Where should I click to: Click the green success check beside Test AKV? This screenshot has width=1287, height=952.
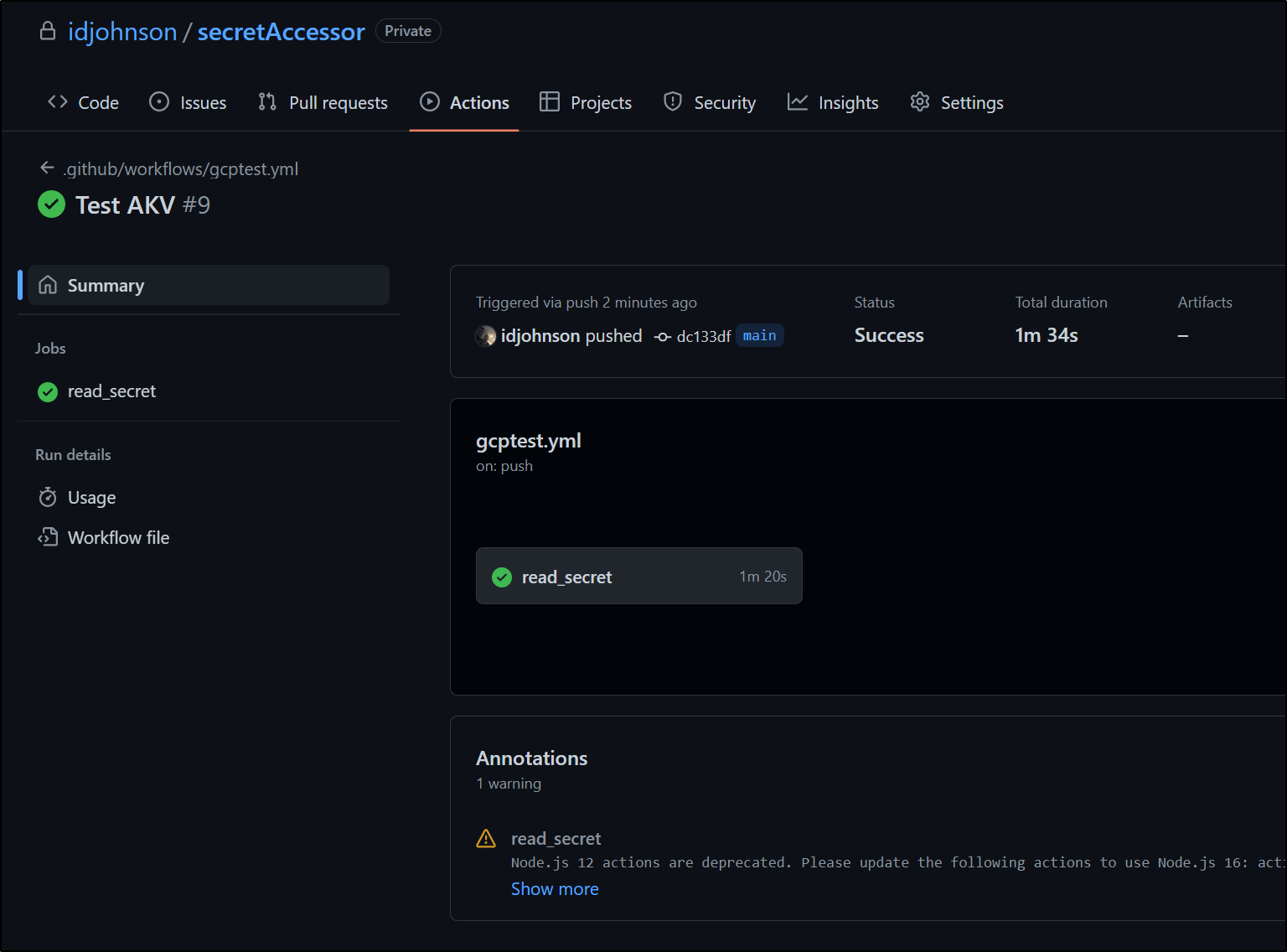52,204
